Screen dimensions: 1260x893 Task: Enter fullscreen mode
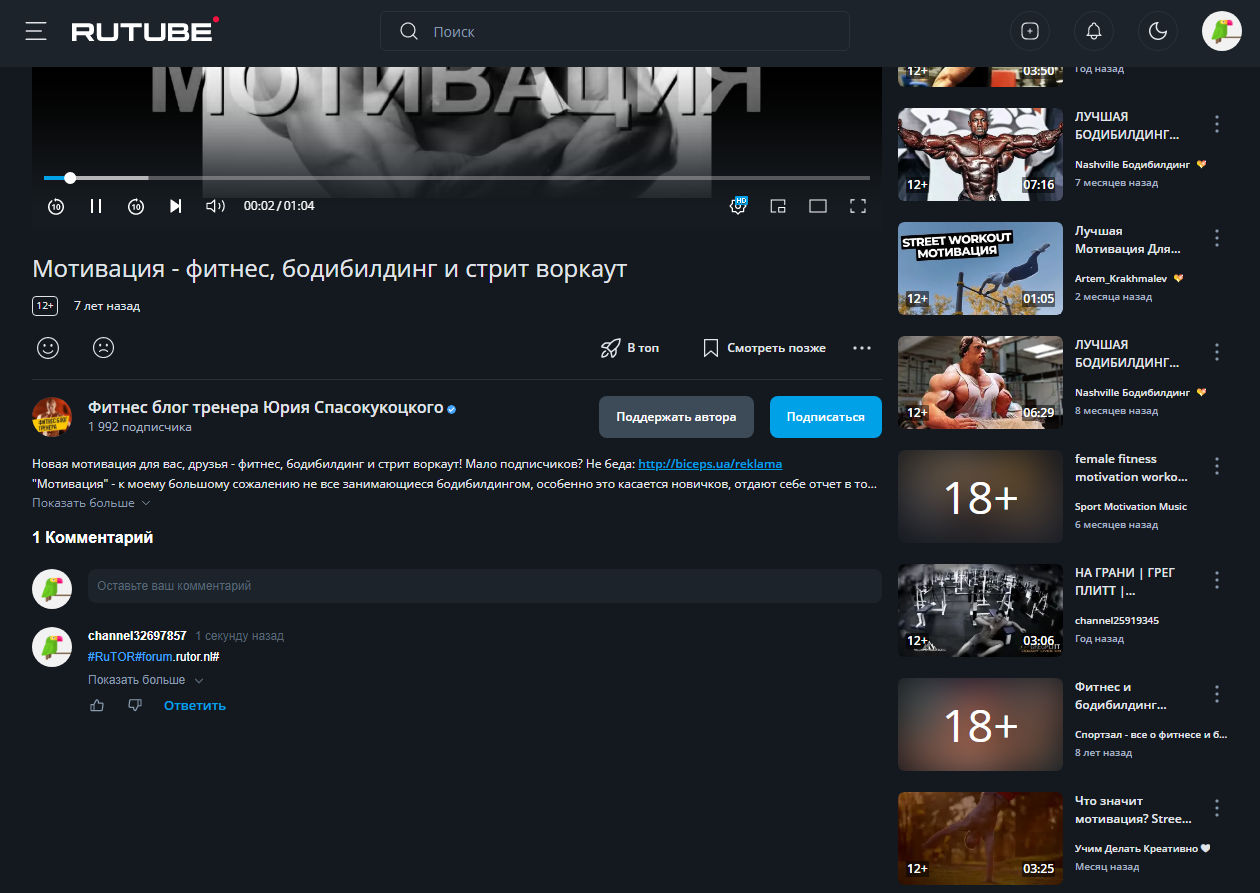[857, 206]
